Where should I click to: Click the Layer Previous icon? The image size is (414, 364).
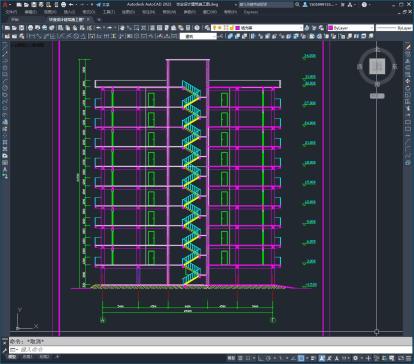point(314,28)
